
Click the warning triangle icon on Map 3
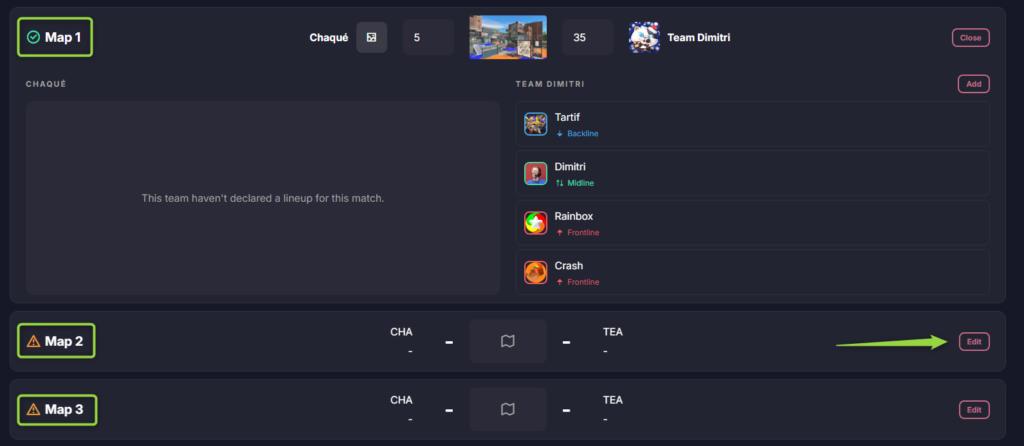coord(33,409)
